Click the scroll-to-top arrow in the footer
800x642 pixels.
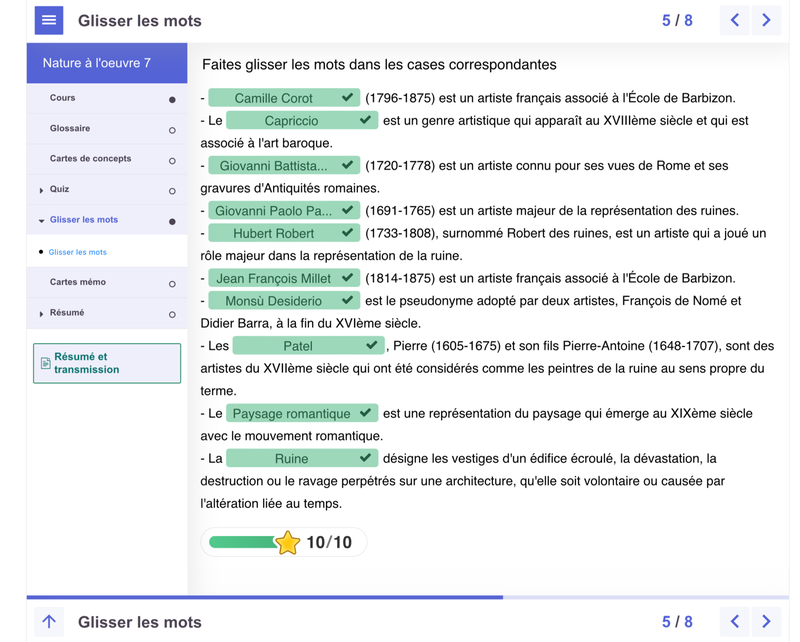[x=48, y=622]
